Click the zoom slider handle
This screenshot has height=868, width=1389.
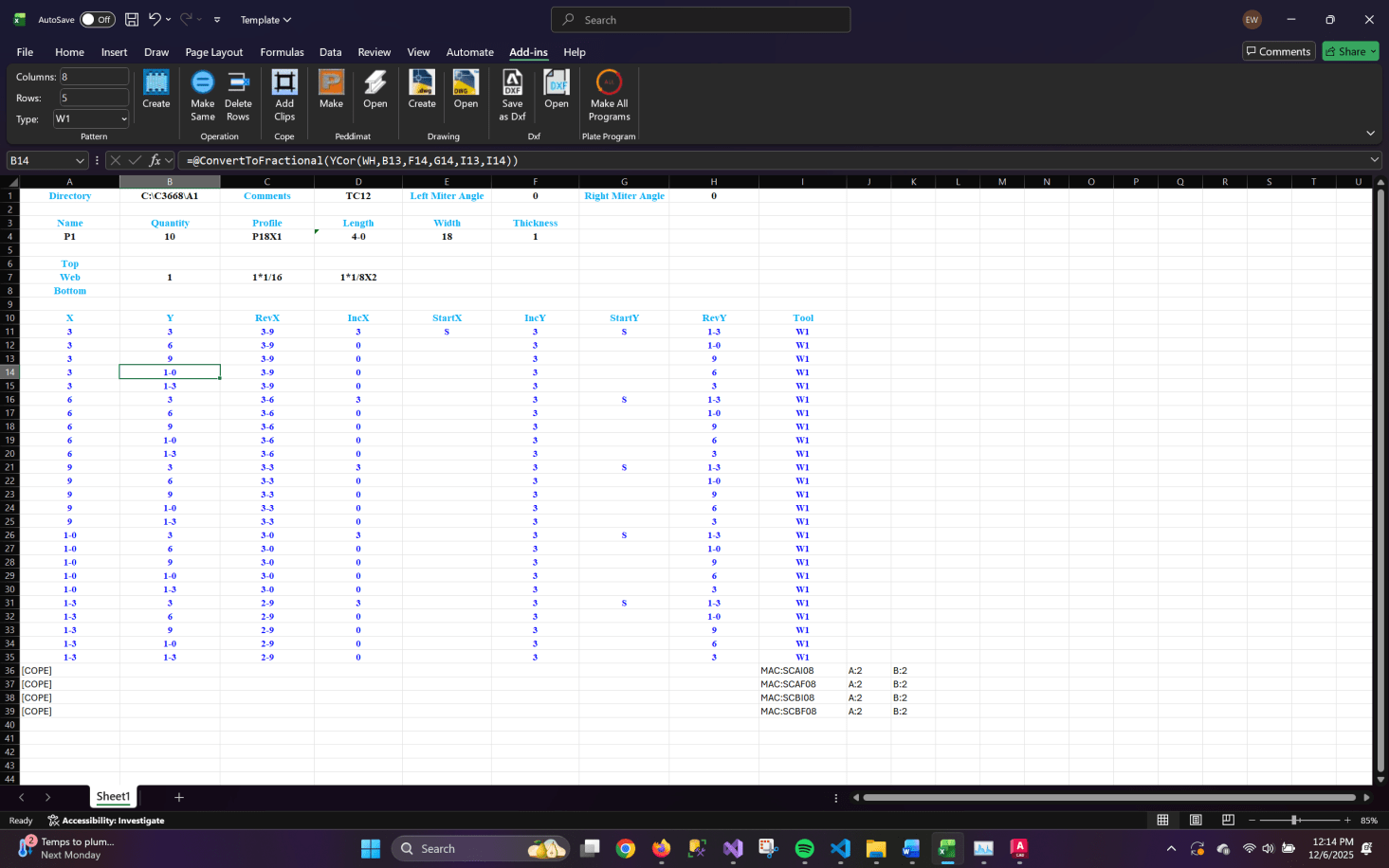click(1294, 820)
